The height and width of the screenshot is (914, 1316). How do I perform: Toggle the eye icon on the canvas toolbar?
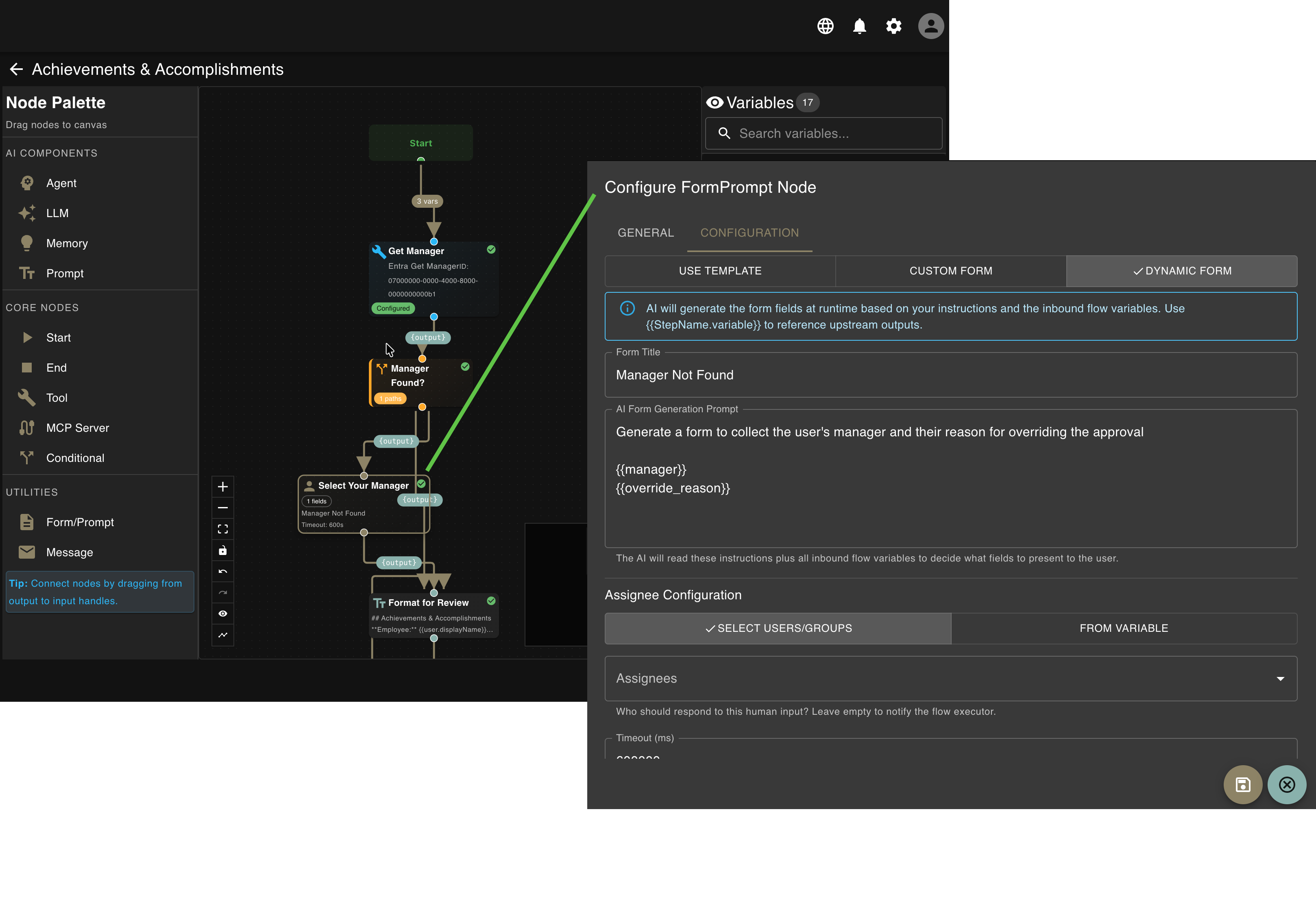coord(223,613)
